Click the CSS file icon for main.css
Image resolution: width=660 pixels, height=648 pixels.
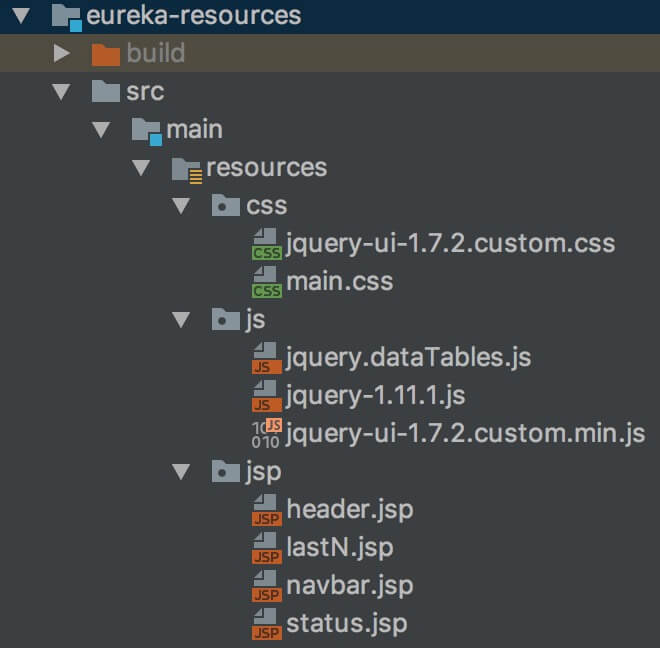(266, 282)
